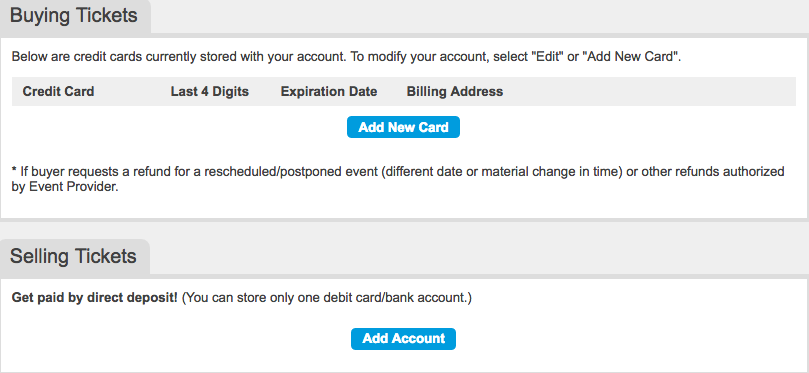Select the Last 4 Digits column header
The image size is (809, 373).
[209, 92]
